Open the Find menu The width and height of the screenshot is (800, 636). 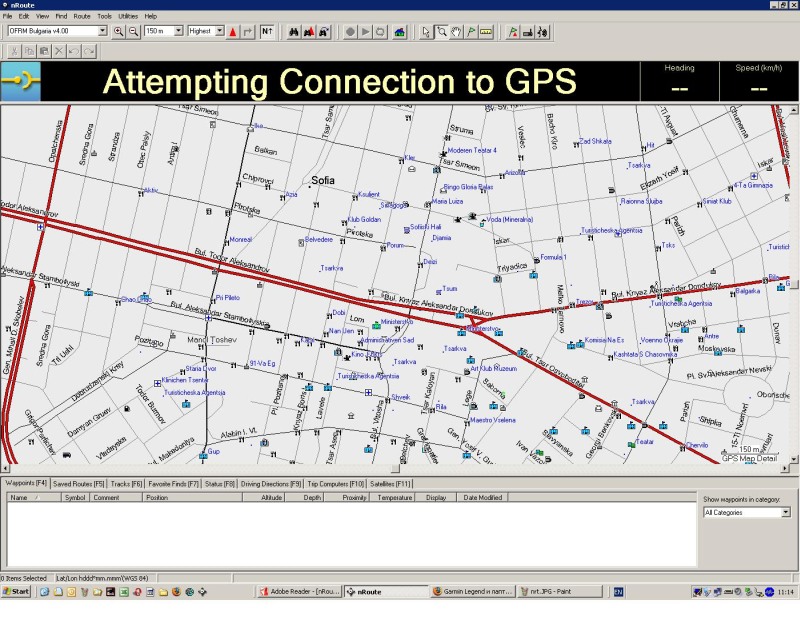[x=61, y=16]
